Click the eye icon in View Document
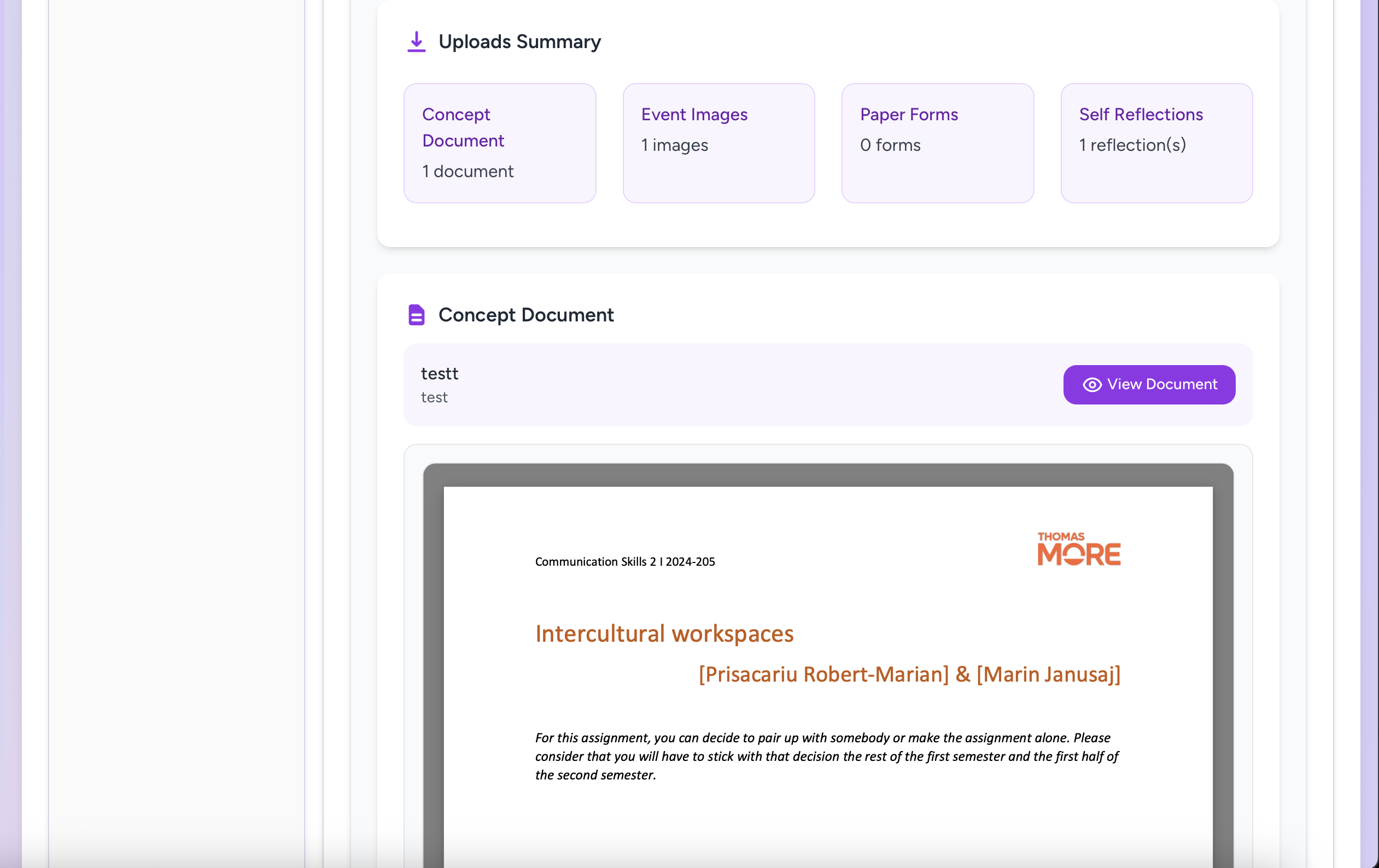Viewport: 1379px width, 868px height. tap(1091, 385)
